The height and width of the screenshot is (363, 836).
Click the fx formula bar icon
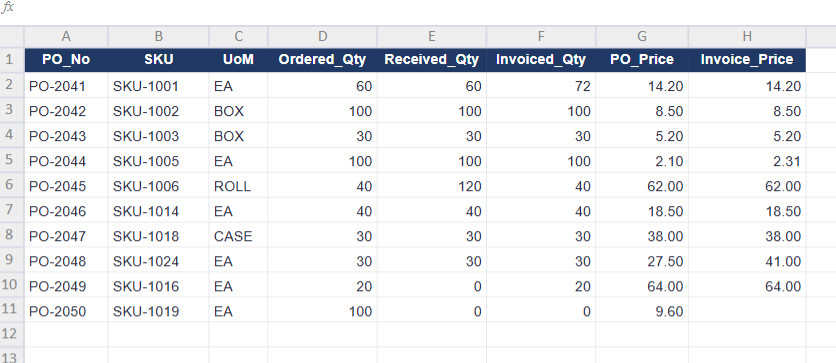[7, 7]
